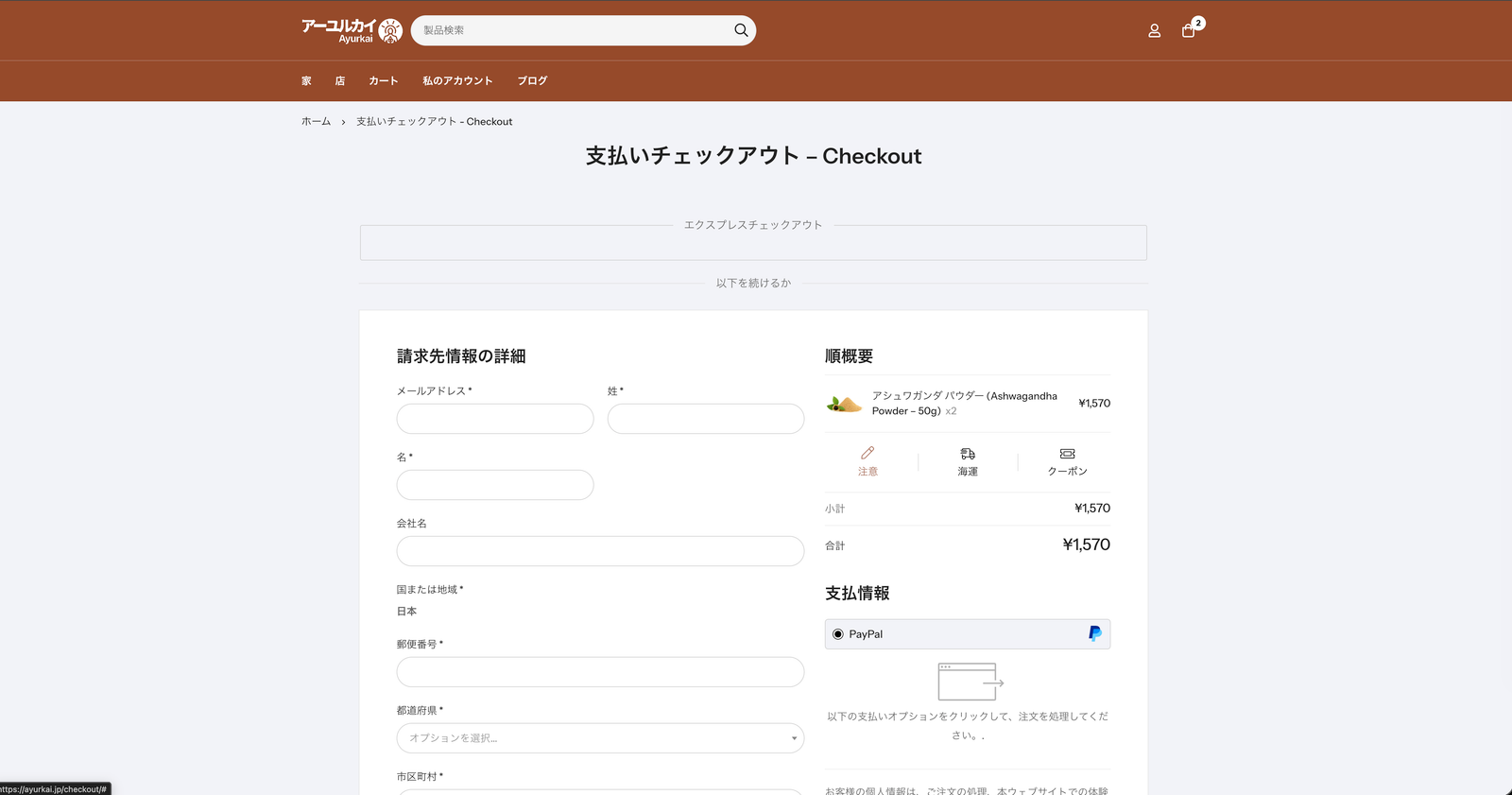
Task: Open the shopping cart icon
Action: 1189,31
